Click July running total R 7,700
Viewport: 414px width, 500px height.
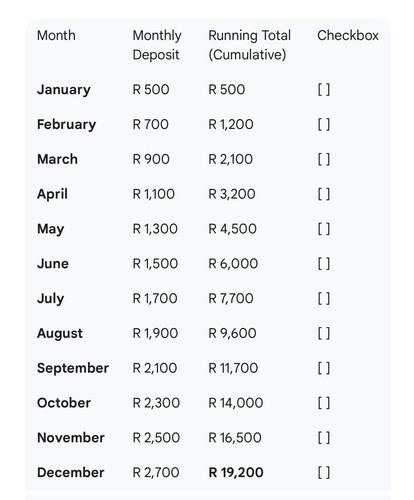231,298
